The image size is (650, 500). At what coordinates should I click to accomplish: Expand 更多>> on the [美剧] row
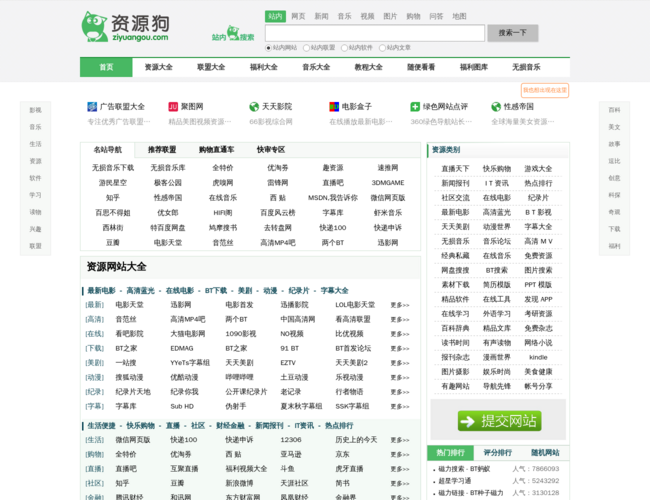400,363
